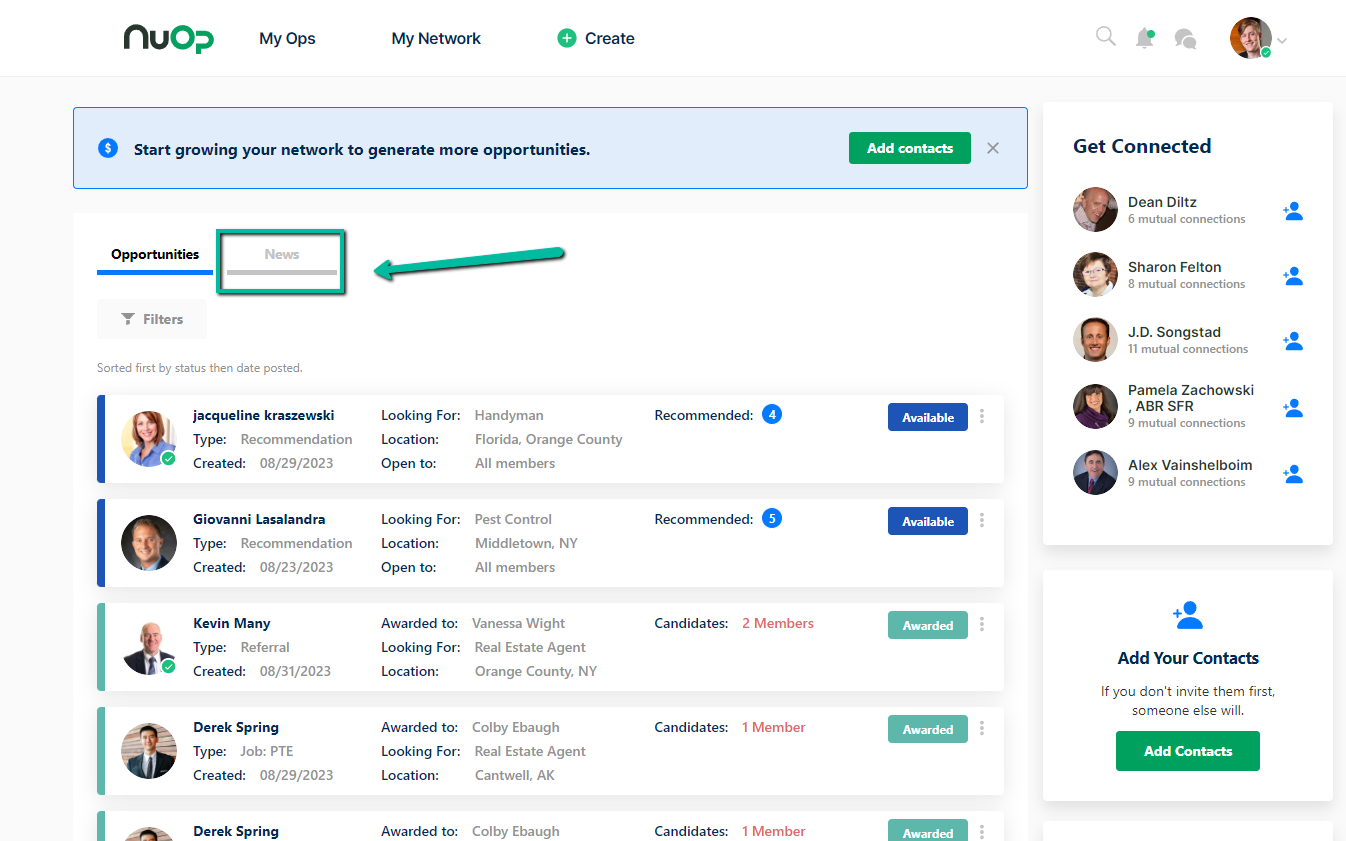
Task: Open more options for Derek Spring PTE row
Action: point(982,728)
